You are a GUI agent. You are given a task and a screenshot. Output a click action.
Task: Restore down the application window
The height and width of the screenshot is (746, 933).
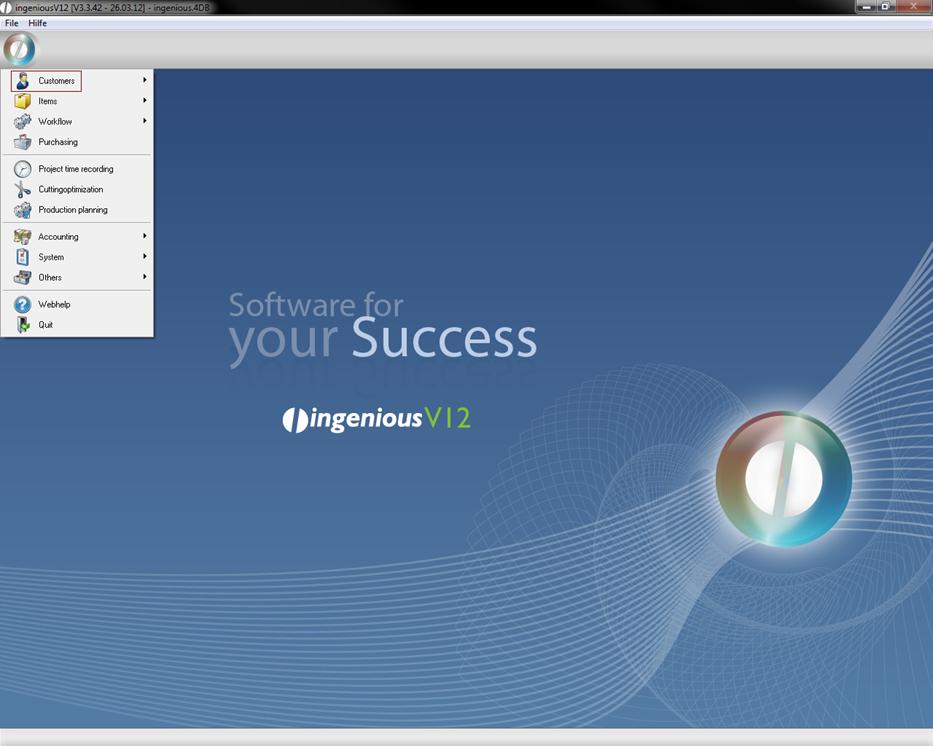click(885, 7)
